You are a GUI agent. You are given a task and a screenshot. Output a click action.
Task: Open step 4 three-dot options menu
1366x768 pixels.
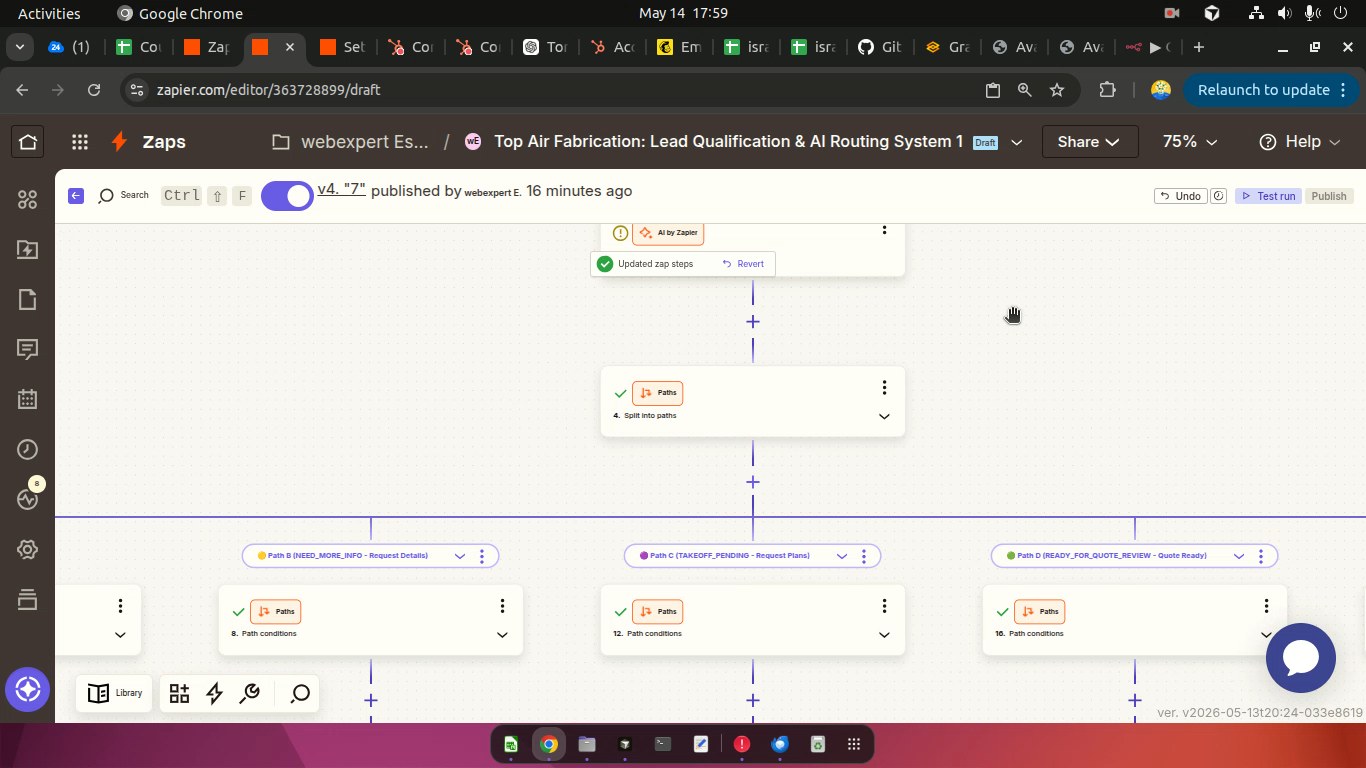click(884, 388)
